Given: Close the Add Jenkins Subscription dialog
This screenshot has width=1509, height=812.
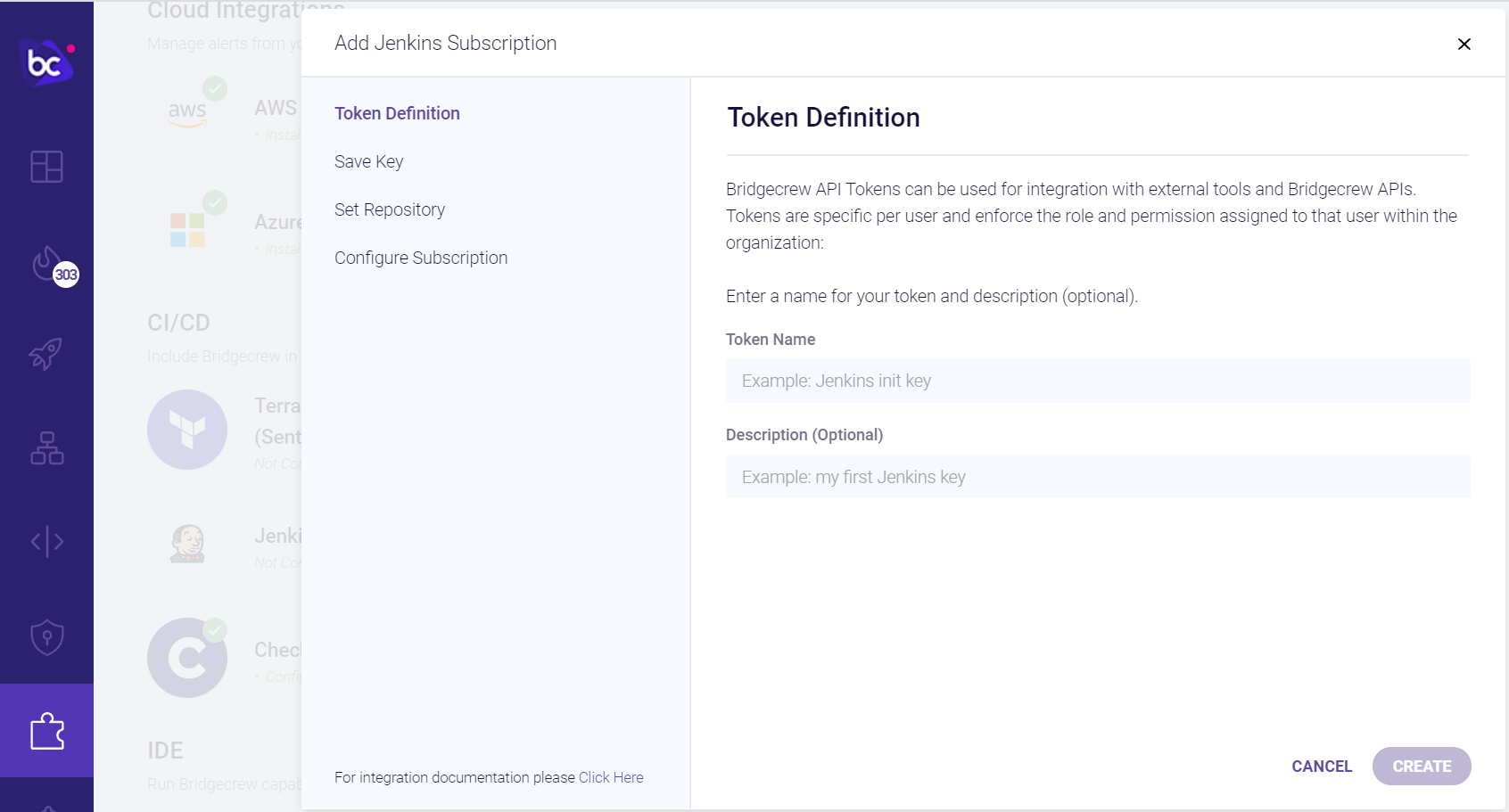Looking at the screenshot, I should [1464, 44].
